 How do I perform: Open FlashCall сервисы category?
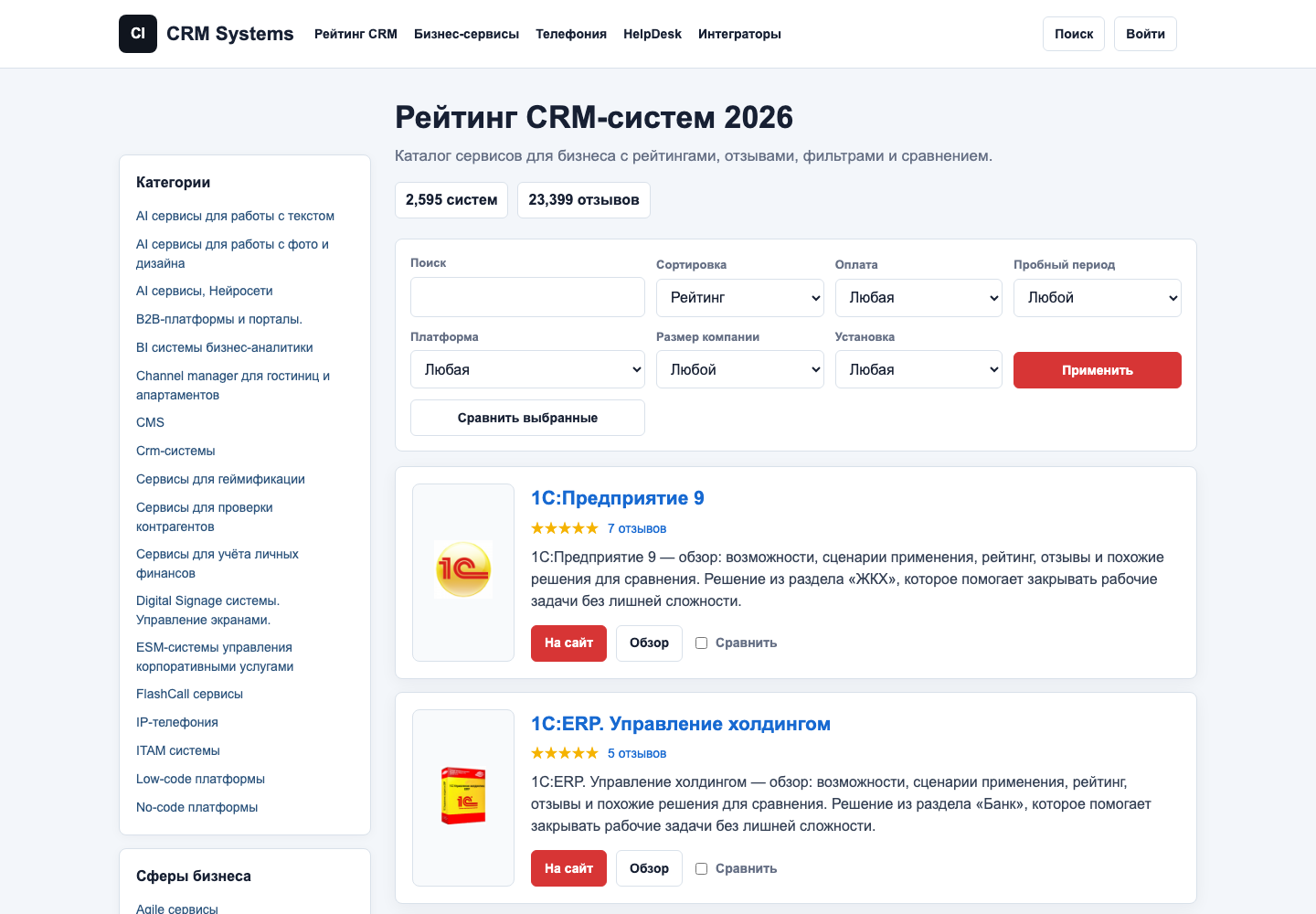coord(189,694)
